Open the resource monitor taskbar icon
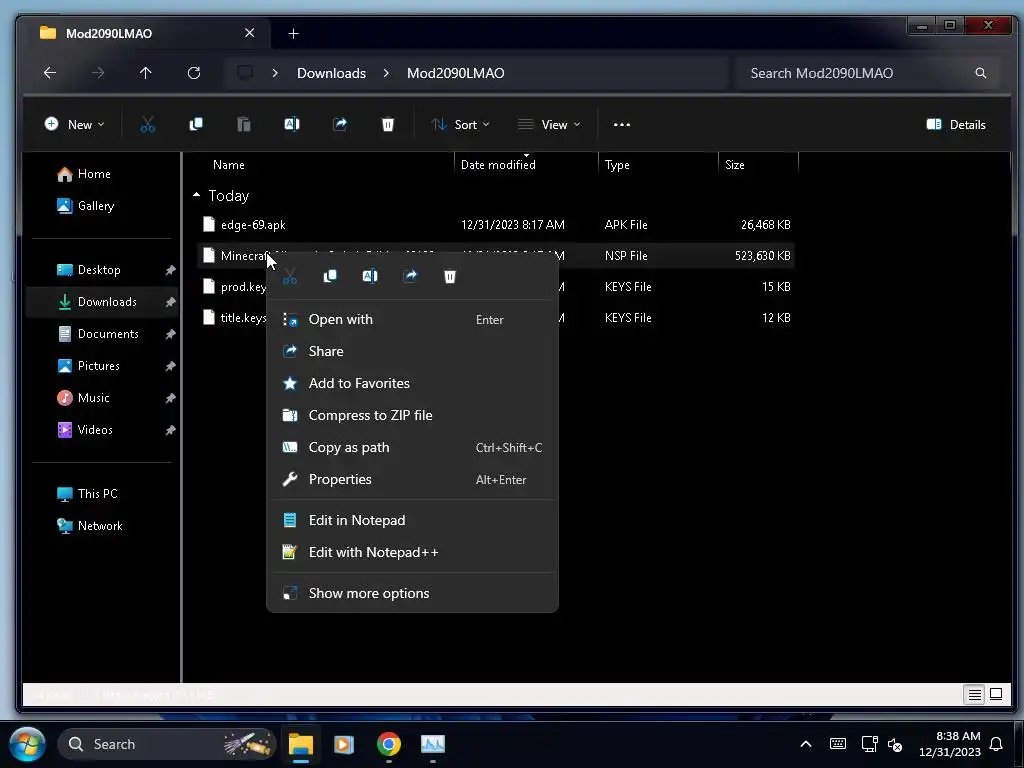The width and height of the screenshot is (1024, 768). click(x=432, y=744)
